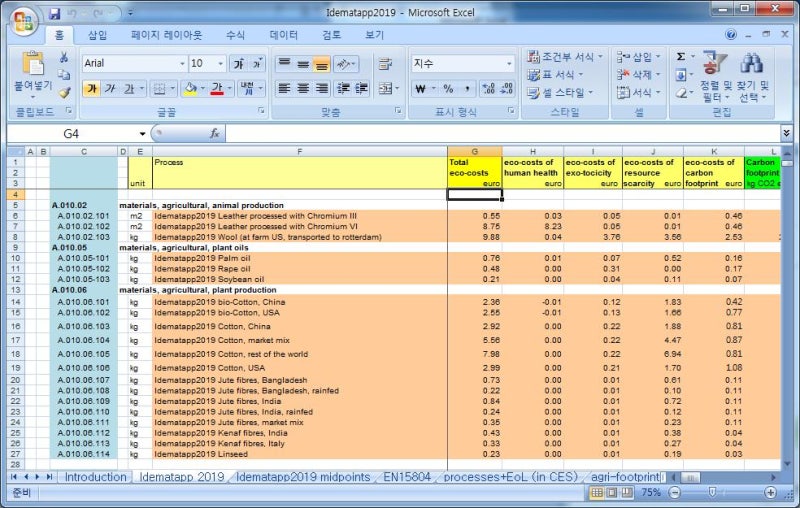Click the Format Painter brush icon
Image resolution: width=800 pixels, height=508 pixels.
pyautogui.click(x=64, y=93)
